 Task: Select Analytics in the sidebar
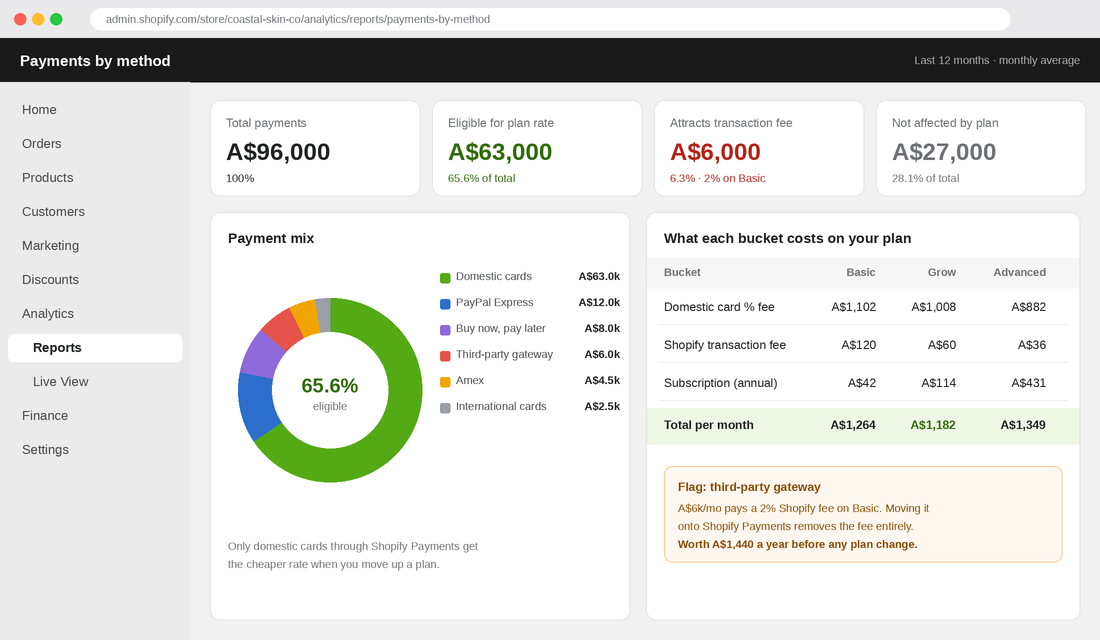coord(48,314)
